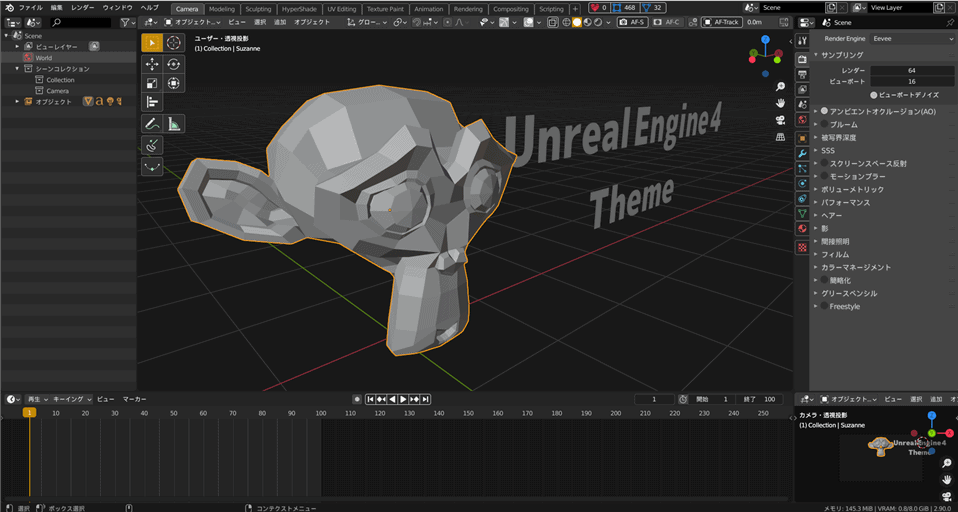Collapse シーンコレクション in the outliner
958x512 pixels.
[x=17, y=68]
